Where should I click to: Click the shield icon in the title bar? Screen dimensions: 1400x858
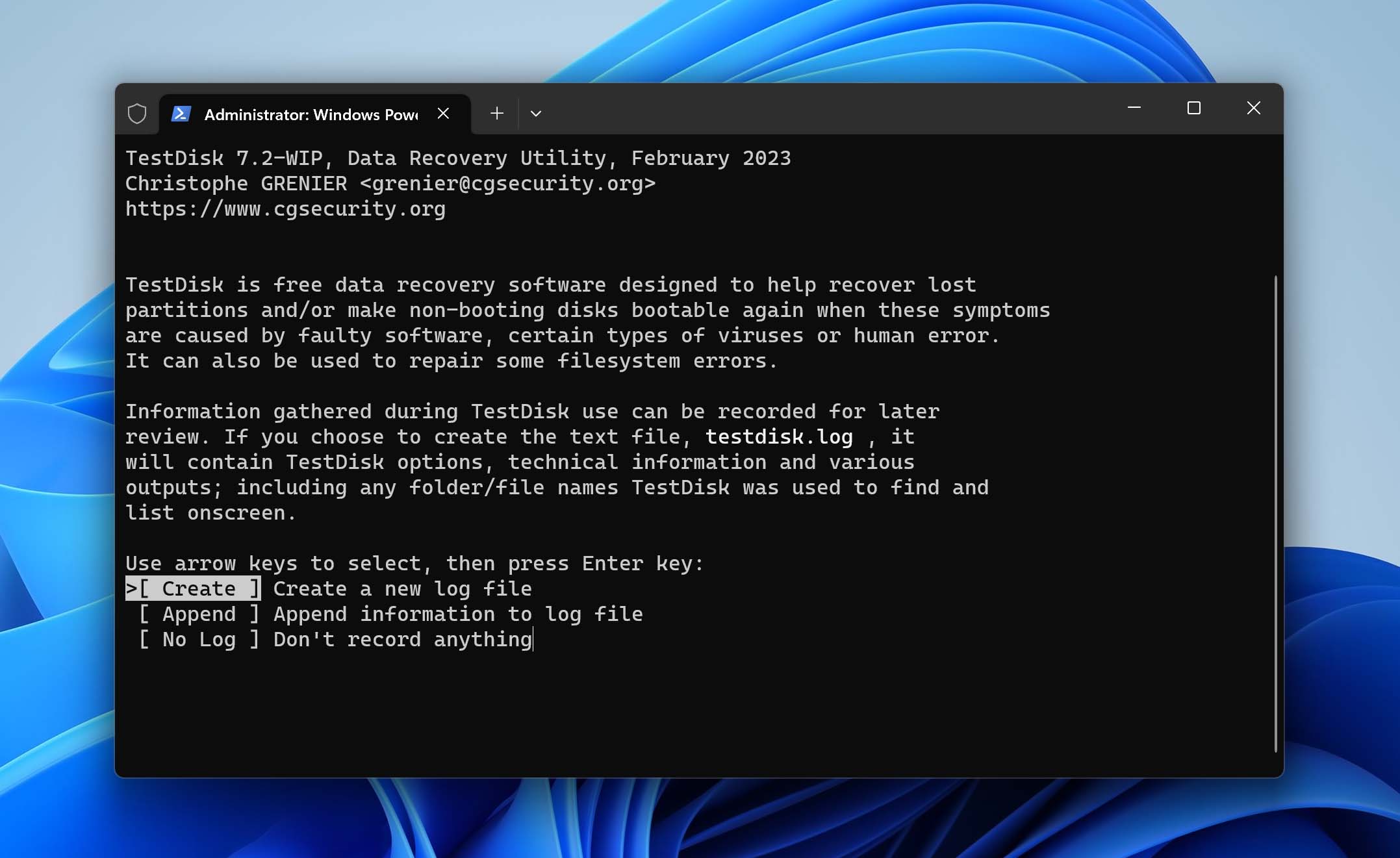coord(137,114)
